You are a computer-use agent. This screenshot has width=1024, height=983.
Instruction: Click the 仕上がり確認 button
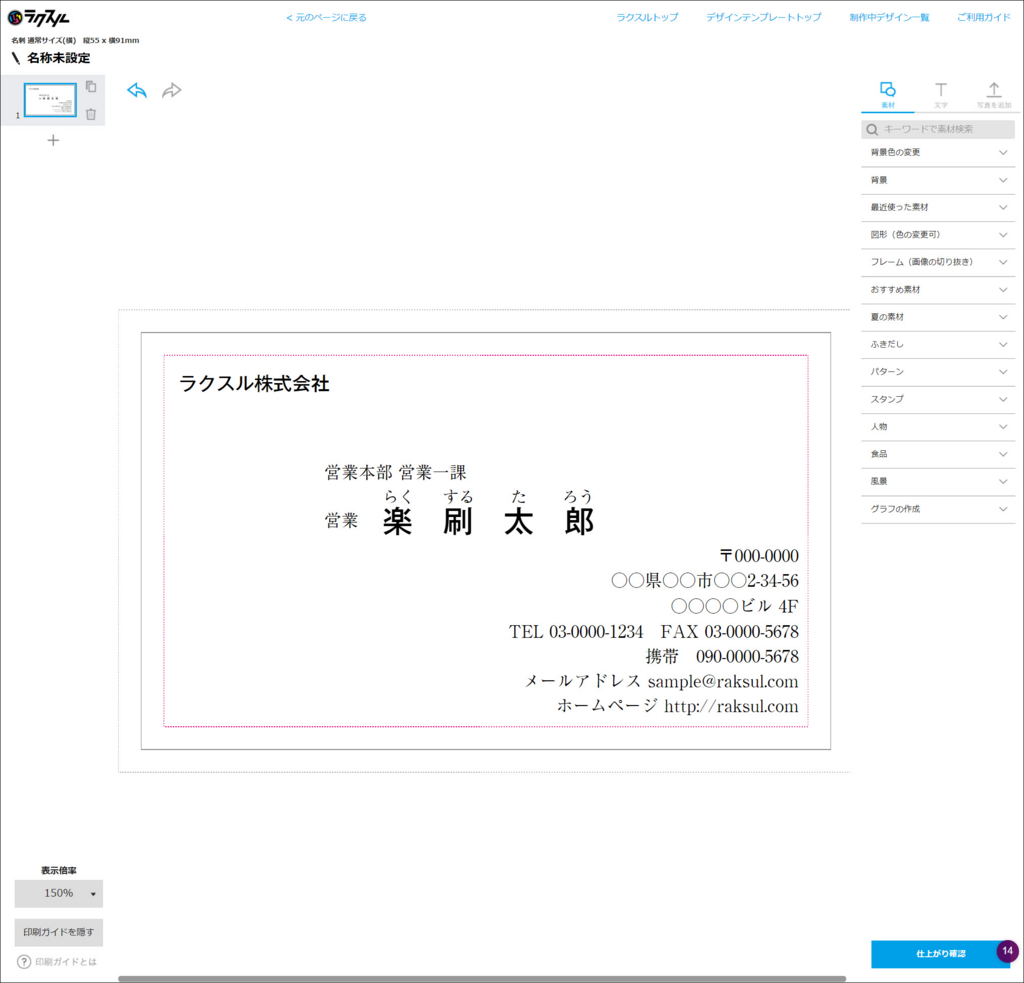coord(940,954)
